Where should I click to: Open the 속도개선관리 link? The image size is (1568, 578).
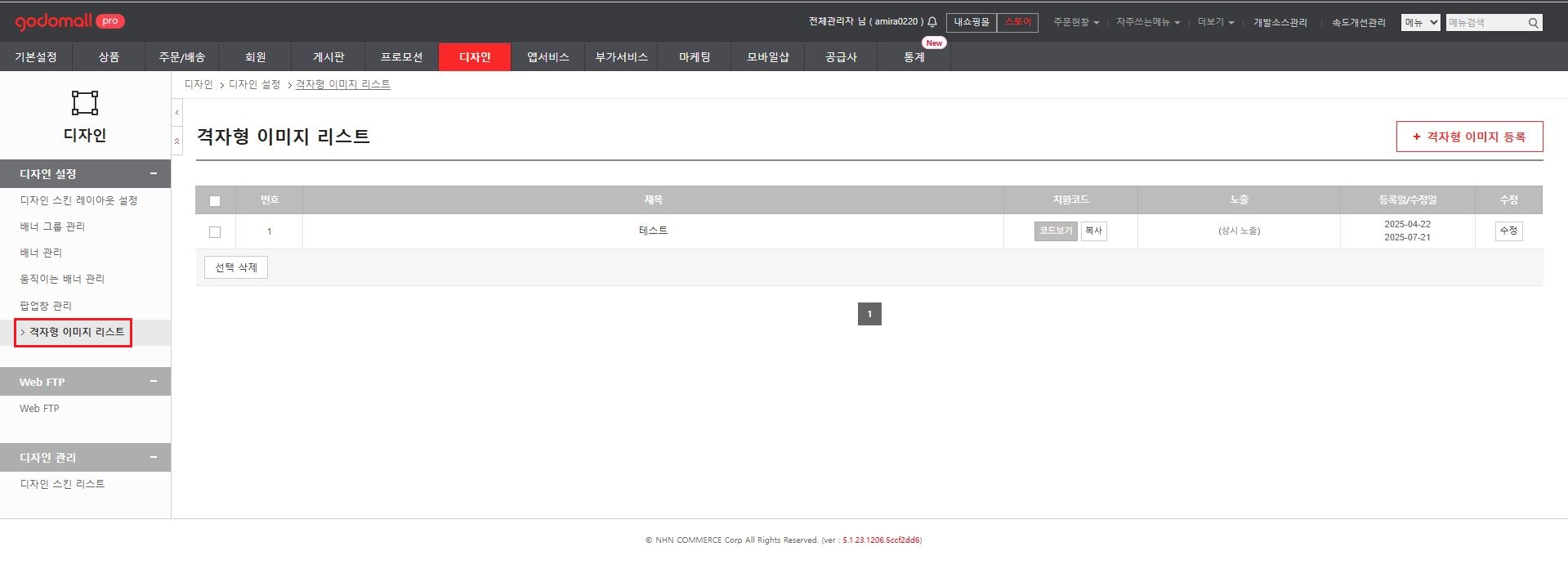pyautogui.click(x=1358, y=23)
